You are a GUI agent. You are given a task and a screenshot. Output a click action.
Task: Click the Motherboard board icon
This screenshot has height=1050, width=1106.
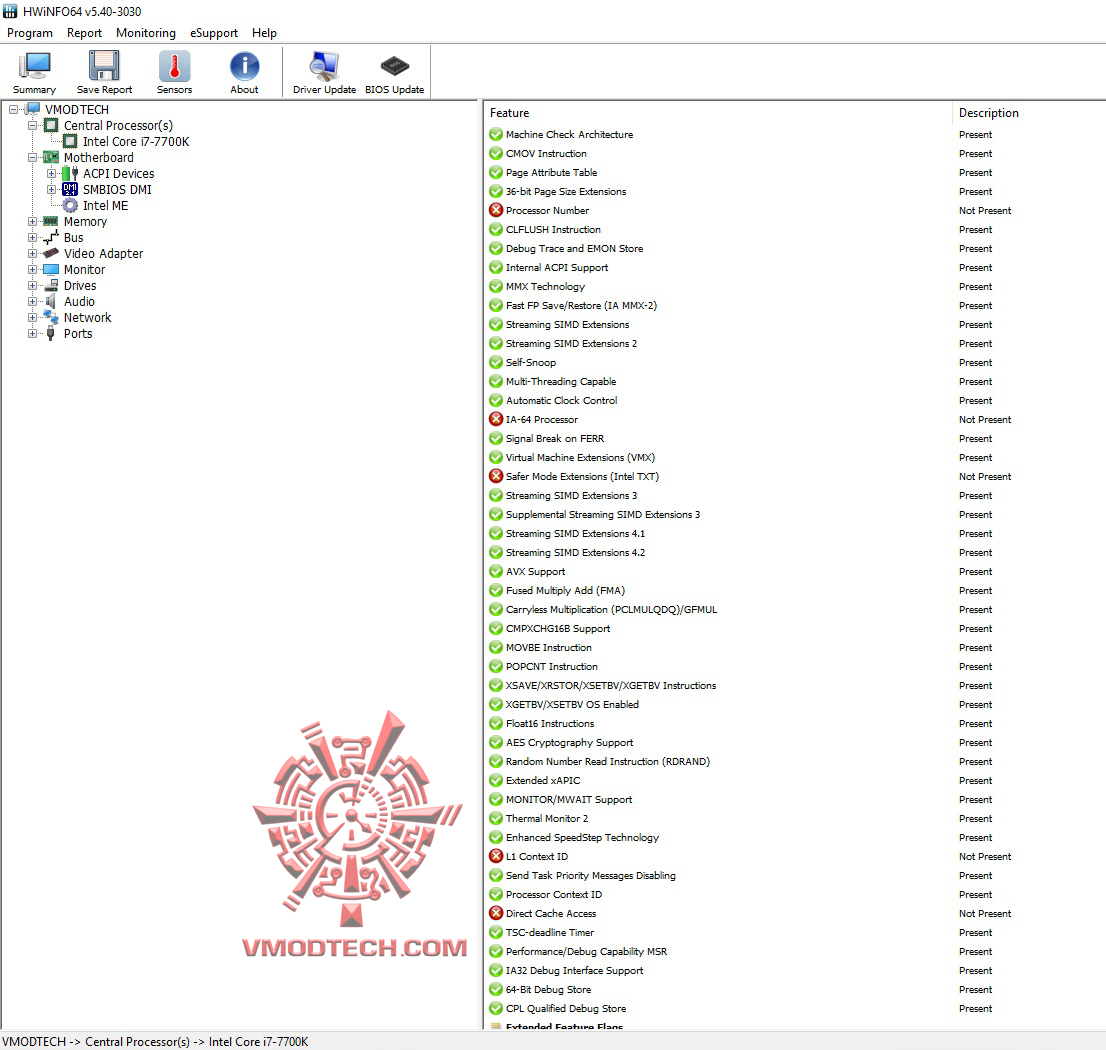coord(51,157)
